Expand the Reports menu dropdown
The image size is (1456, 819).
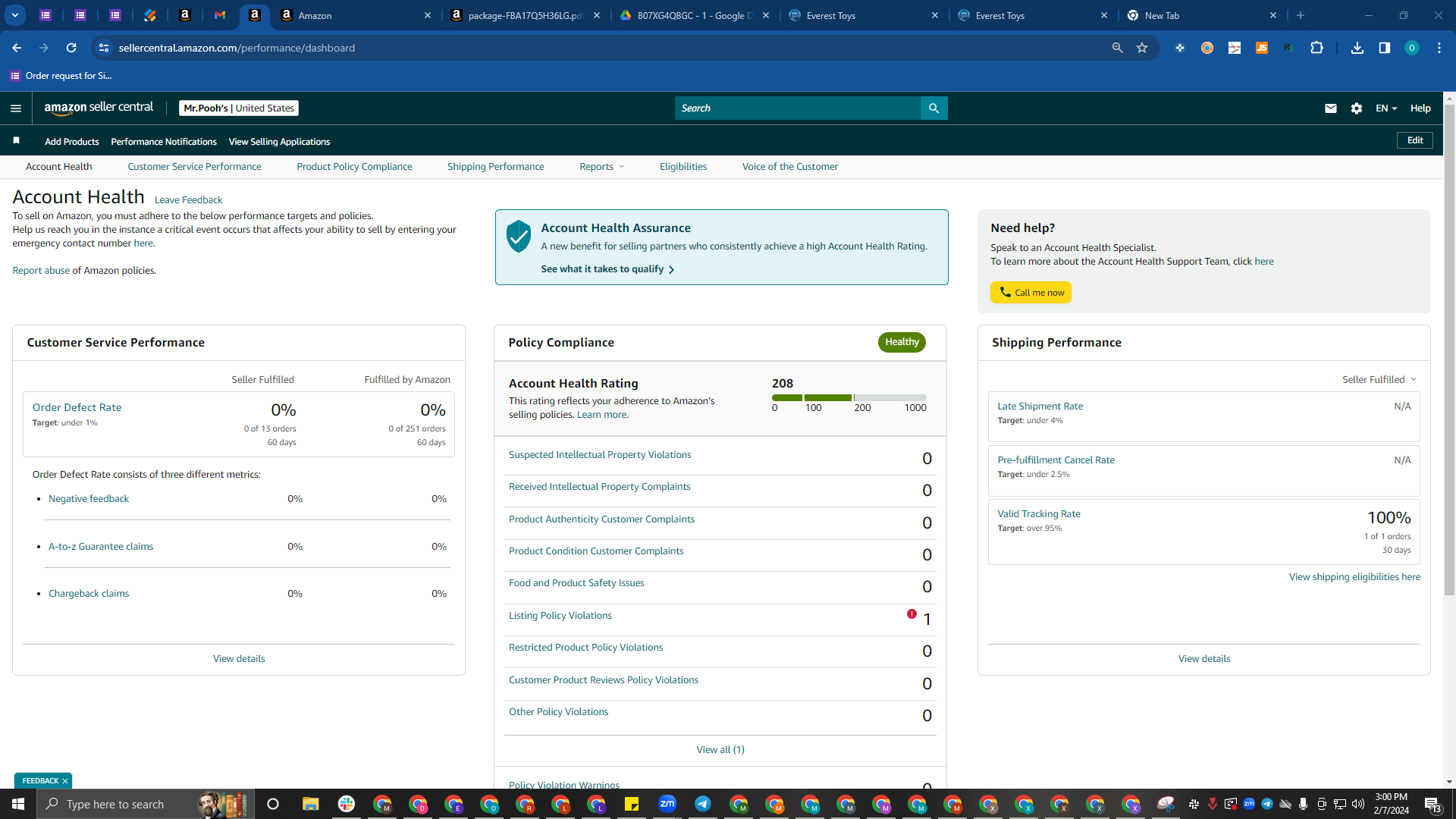point(602,167)
